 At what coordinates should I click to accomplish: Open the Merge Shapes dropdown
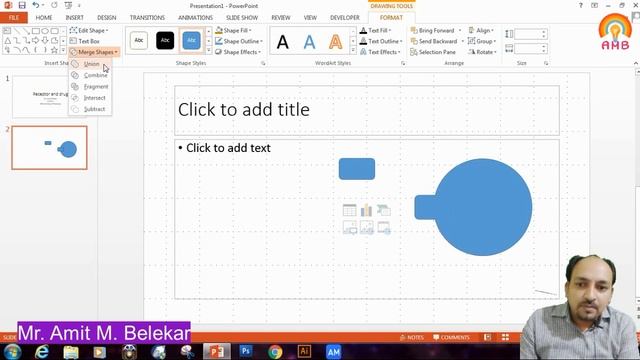click(94, 52)
